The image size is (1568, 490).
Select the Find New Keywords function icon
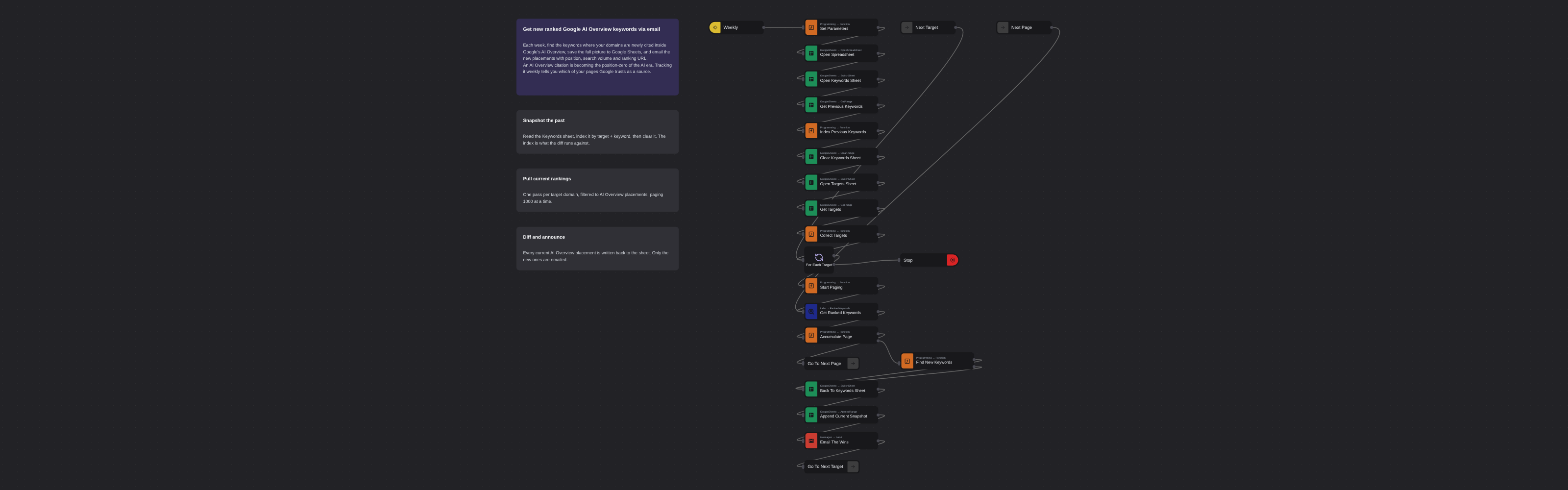click(x=907, y=362)
